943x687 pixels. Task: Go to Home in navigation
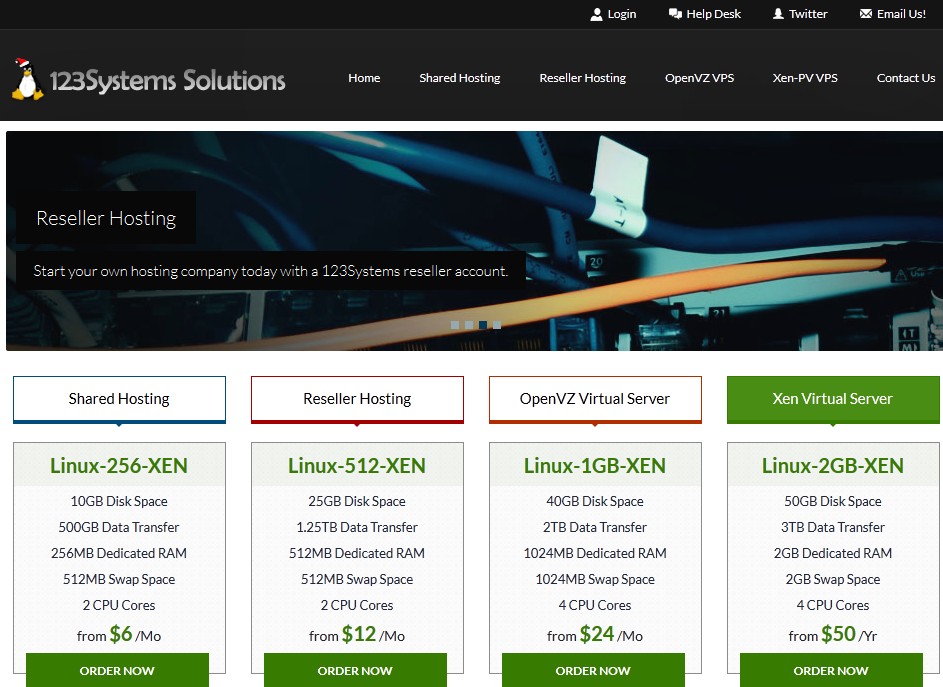(x=364, y=78)
